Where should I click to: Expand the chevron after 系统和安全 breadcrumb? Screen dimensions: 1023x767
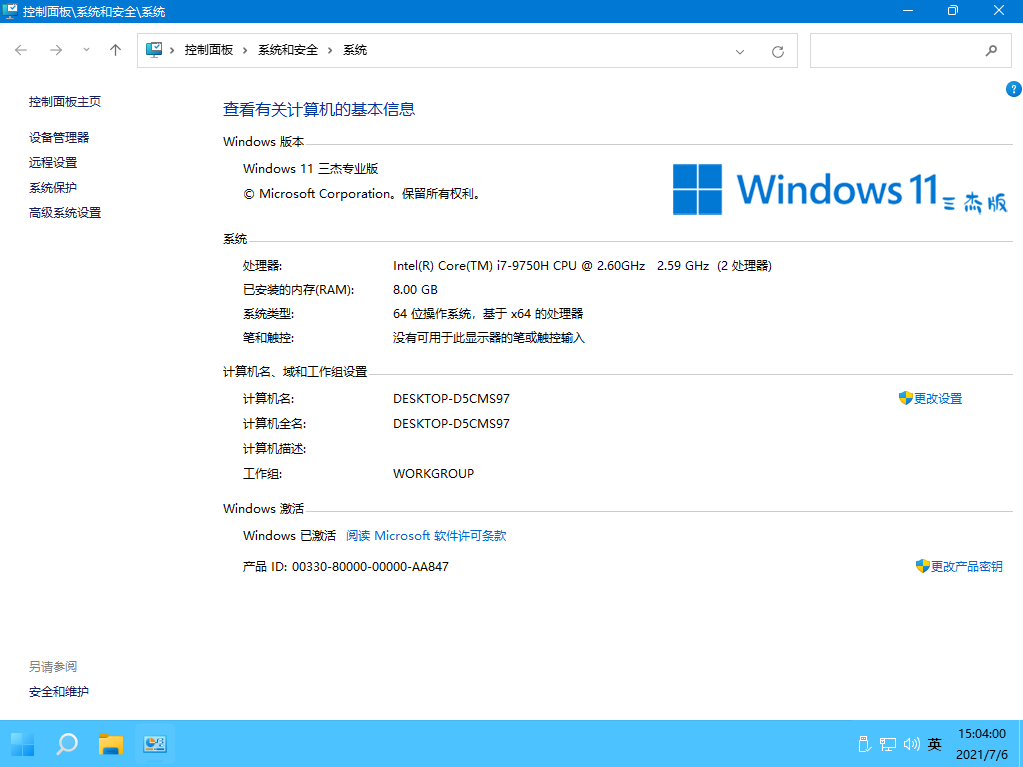pos(328,50)
